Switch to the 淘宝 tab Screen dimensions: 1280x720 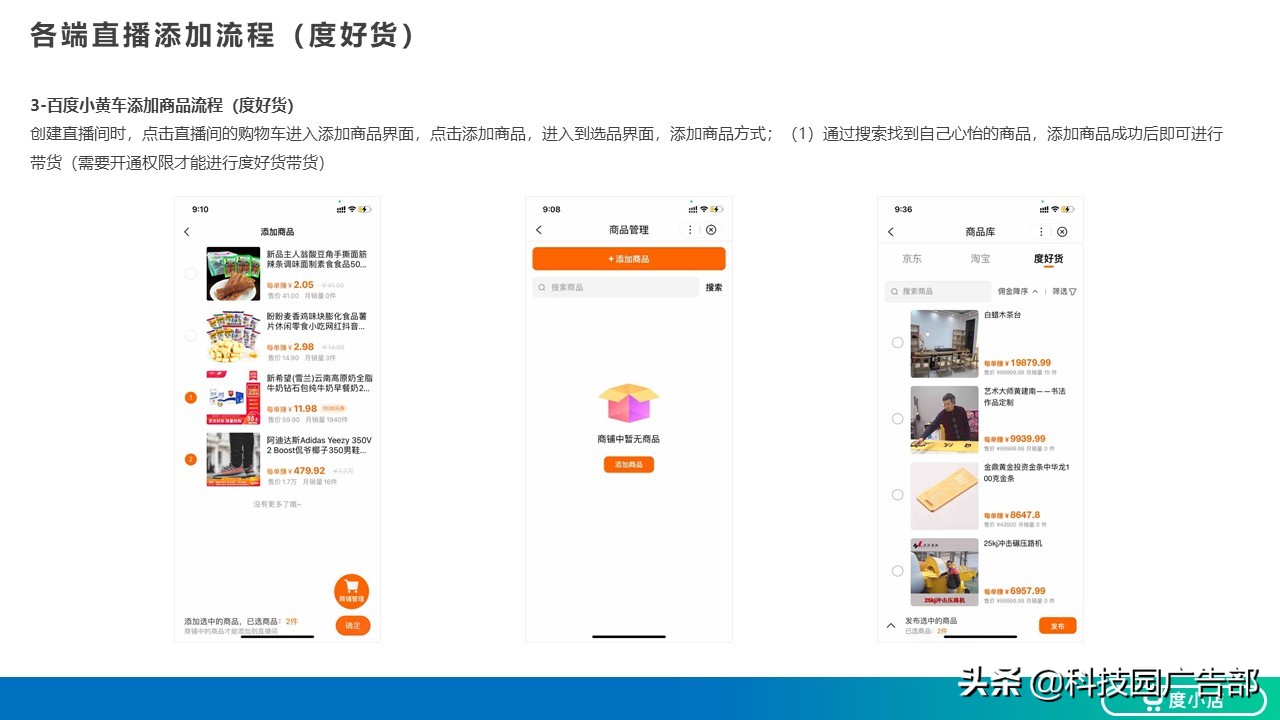tap(980, 258)
